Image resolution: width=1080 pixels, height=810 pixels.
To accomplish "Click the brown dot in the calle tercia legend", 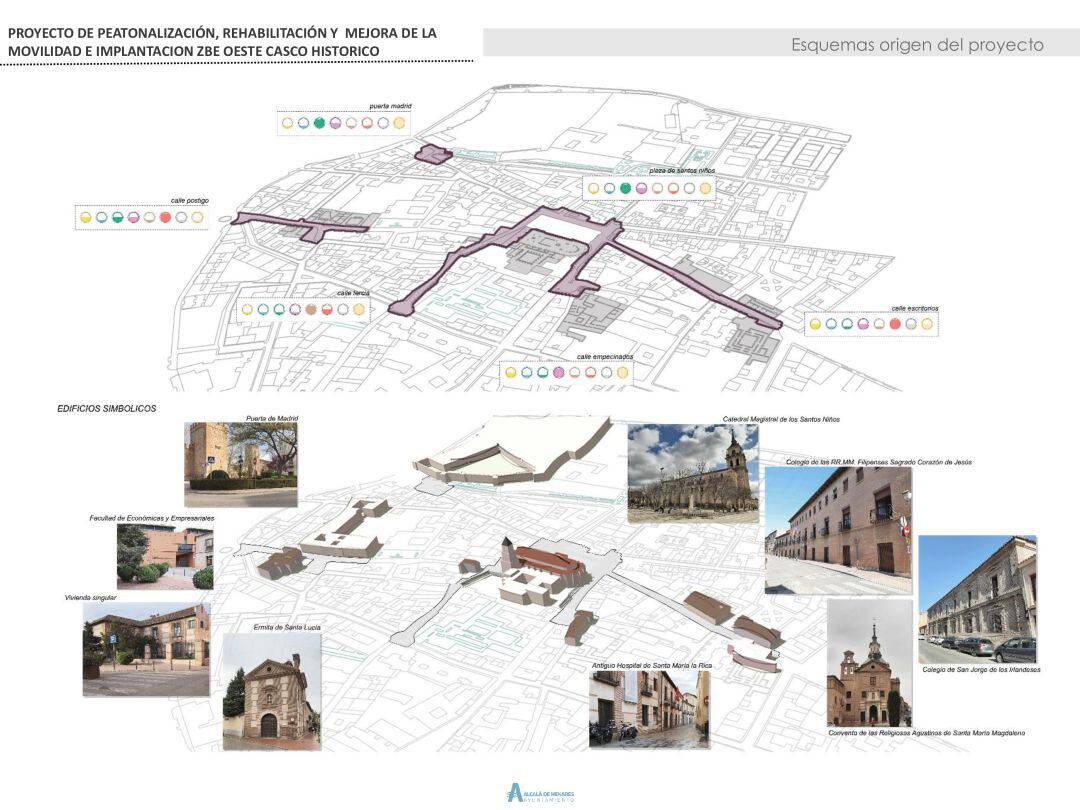I will click(311, 309).
